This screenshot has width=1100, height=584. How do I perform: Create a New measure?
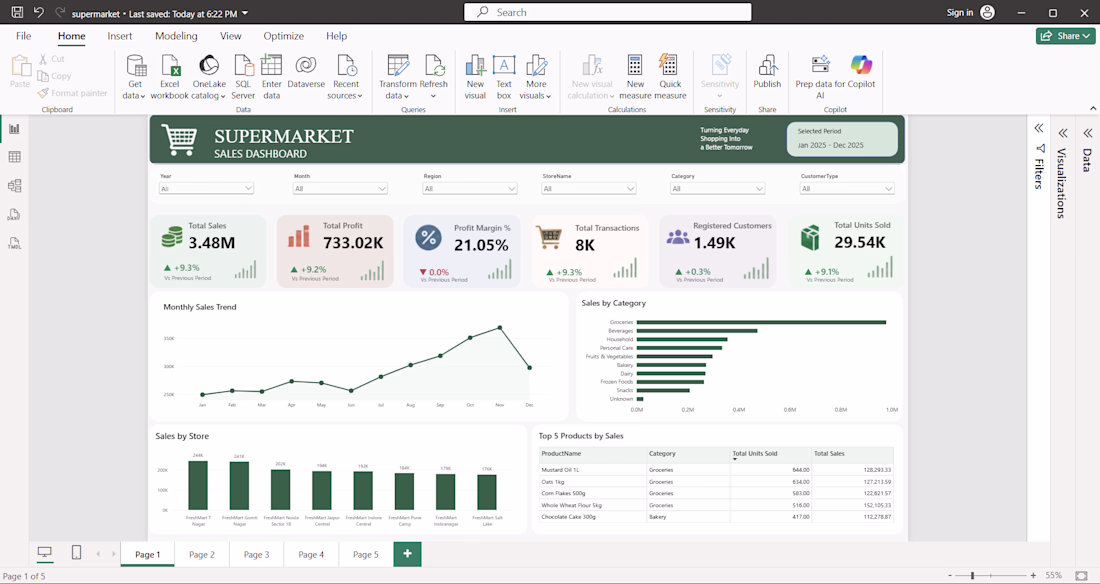636,77
